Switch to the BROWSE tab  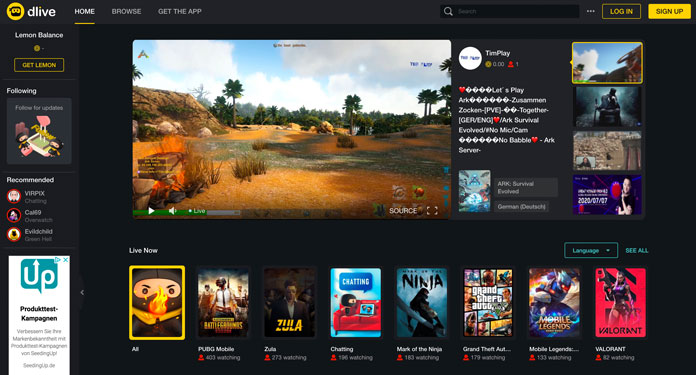(127, 12)
